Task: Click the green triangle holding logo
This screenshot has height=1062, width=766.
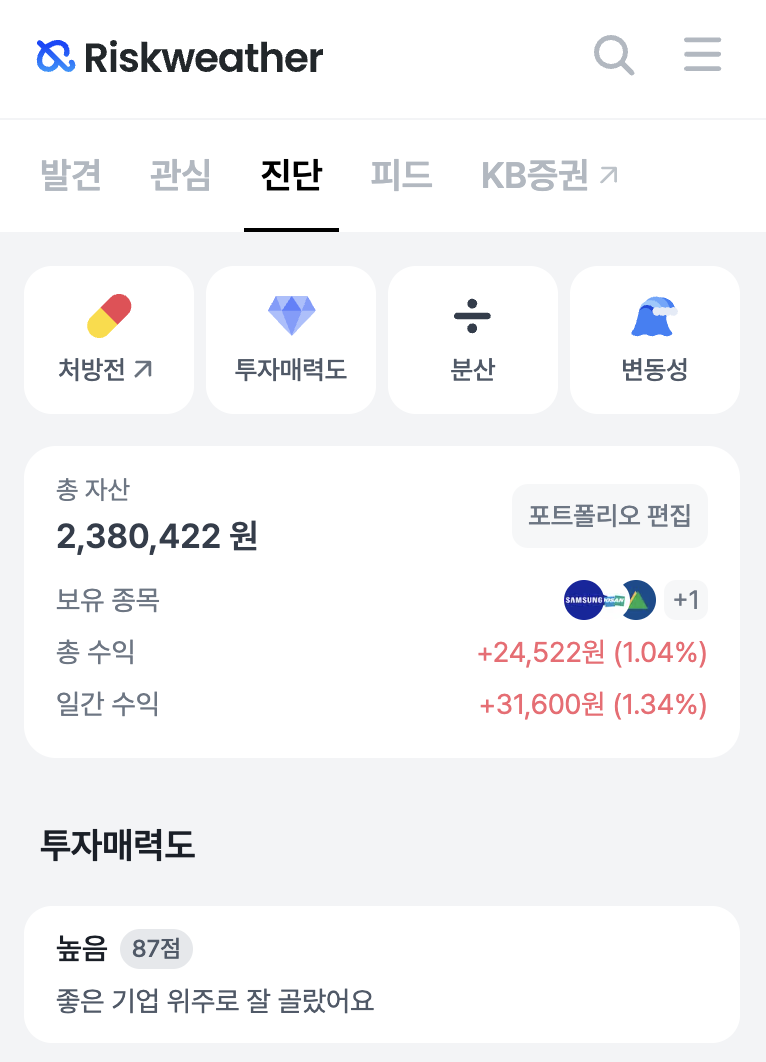Action: click(x=637, y=600)
